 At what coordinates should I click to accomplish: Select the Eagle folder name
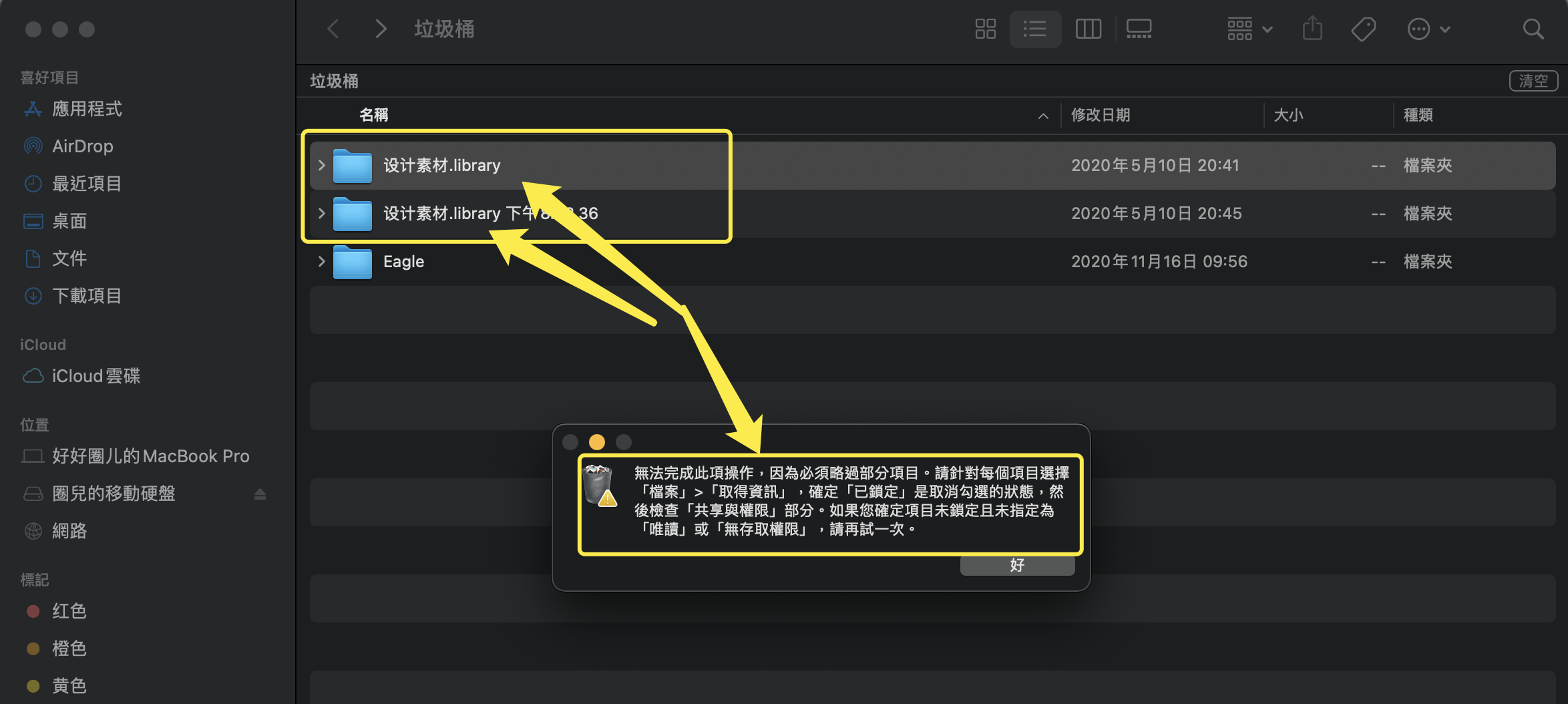pyautogui.click(x=403, y=261)
